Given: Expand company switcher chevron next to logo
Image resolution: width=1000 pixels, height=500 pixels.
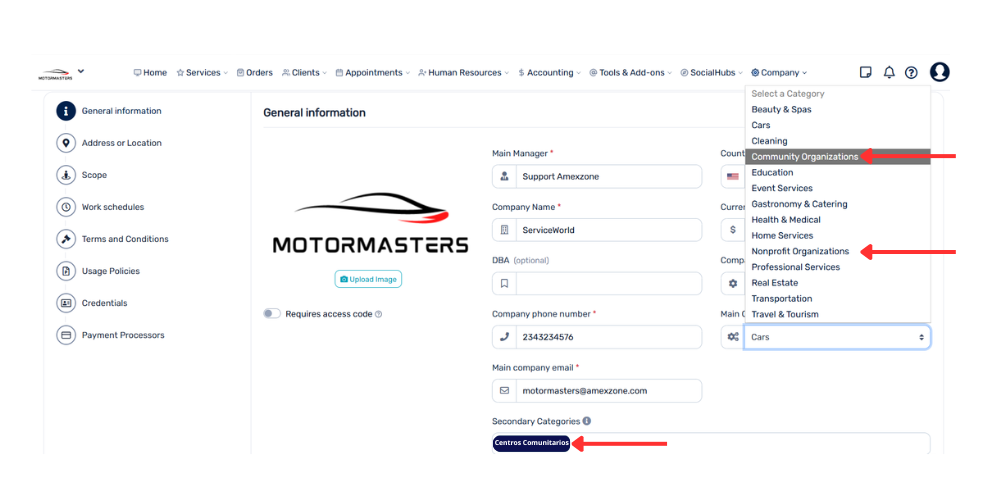Looking at the screenshot, I should [x=81, y=71].
